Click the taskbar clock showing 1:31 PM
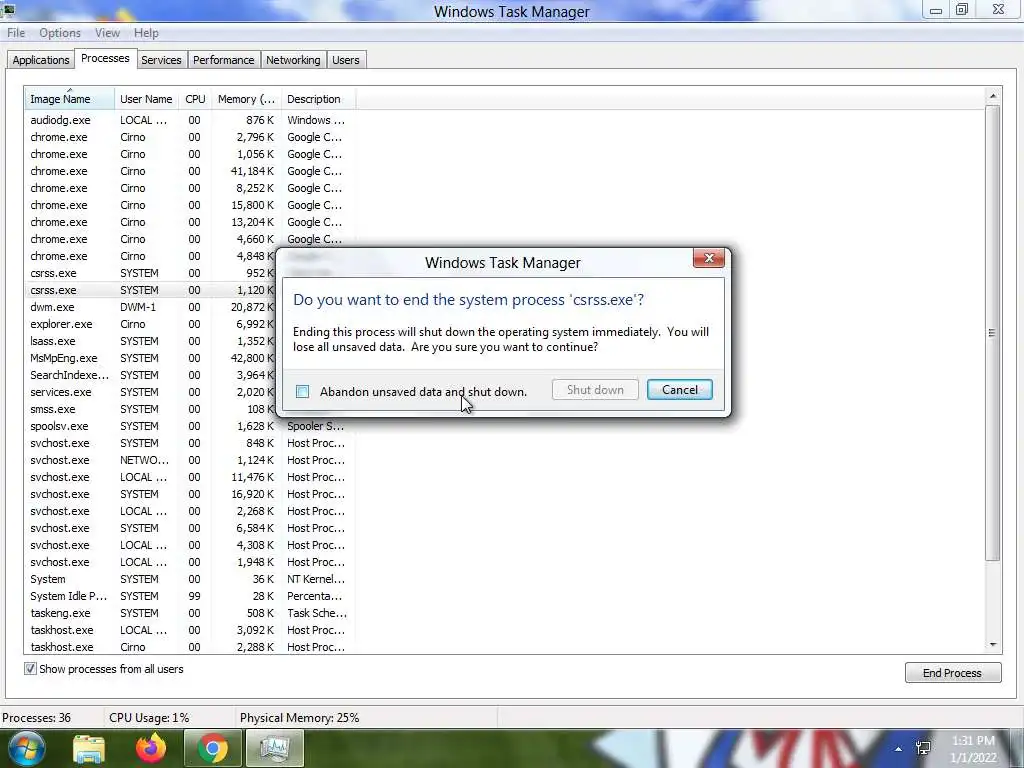1024x768 pixels. 973,749
